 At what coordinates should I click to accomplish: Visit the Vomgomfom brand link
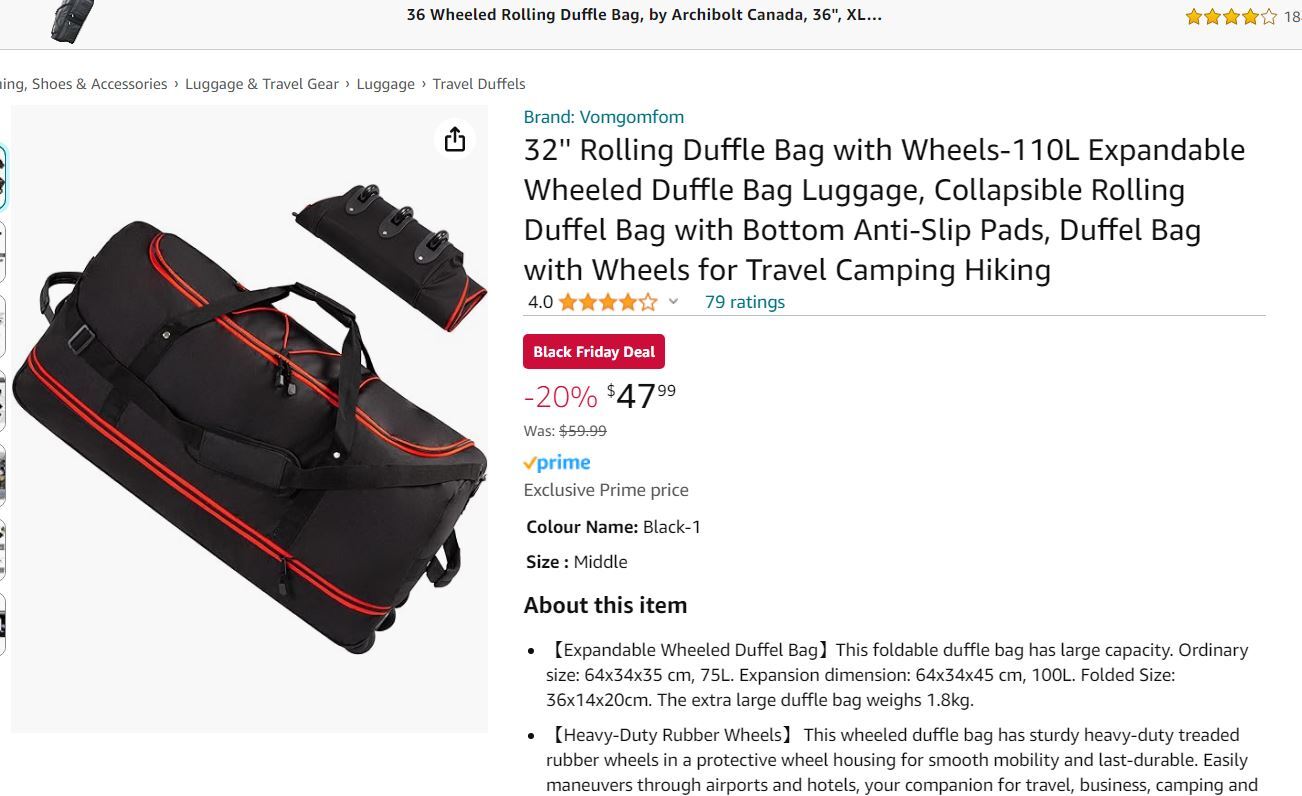click(x=603, y=117)
